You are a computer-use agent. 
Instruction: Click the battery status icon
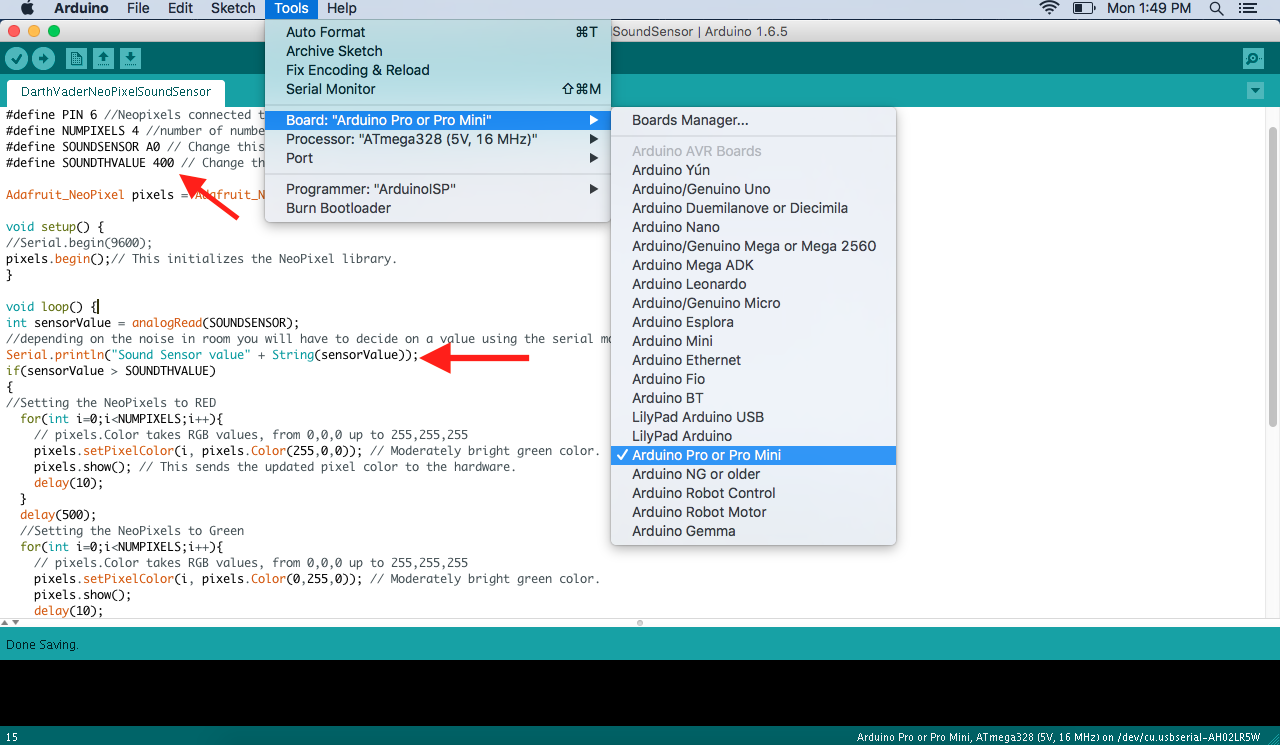tap(1084, 8)
